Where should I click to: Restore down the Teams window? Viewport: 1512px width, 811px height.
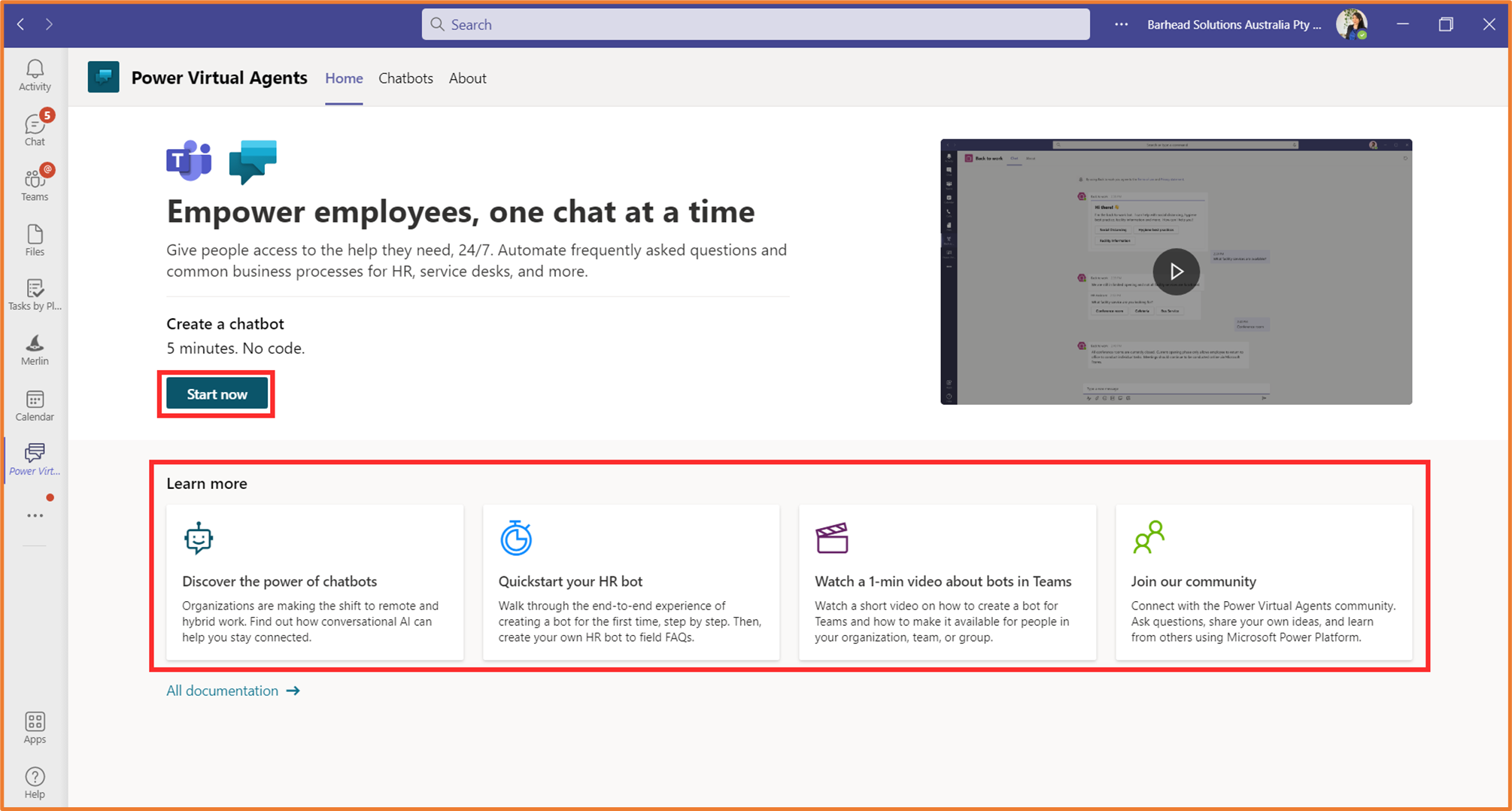(x=1446, y=25)
